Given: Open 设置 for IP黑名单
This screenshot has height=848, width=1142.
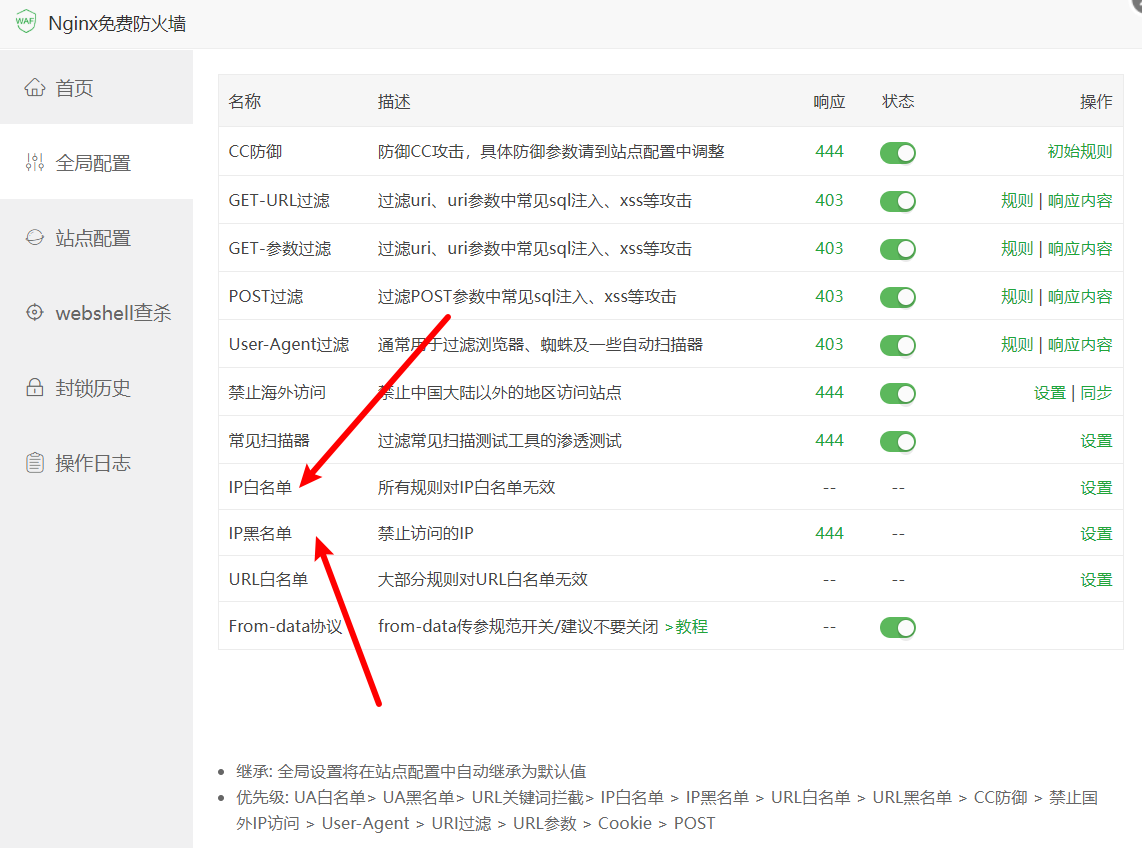Looking at the screenshot, I should [1096, 533].
